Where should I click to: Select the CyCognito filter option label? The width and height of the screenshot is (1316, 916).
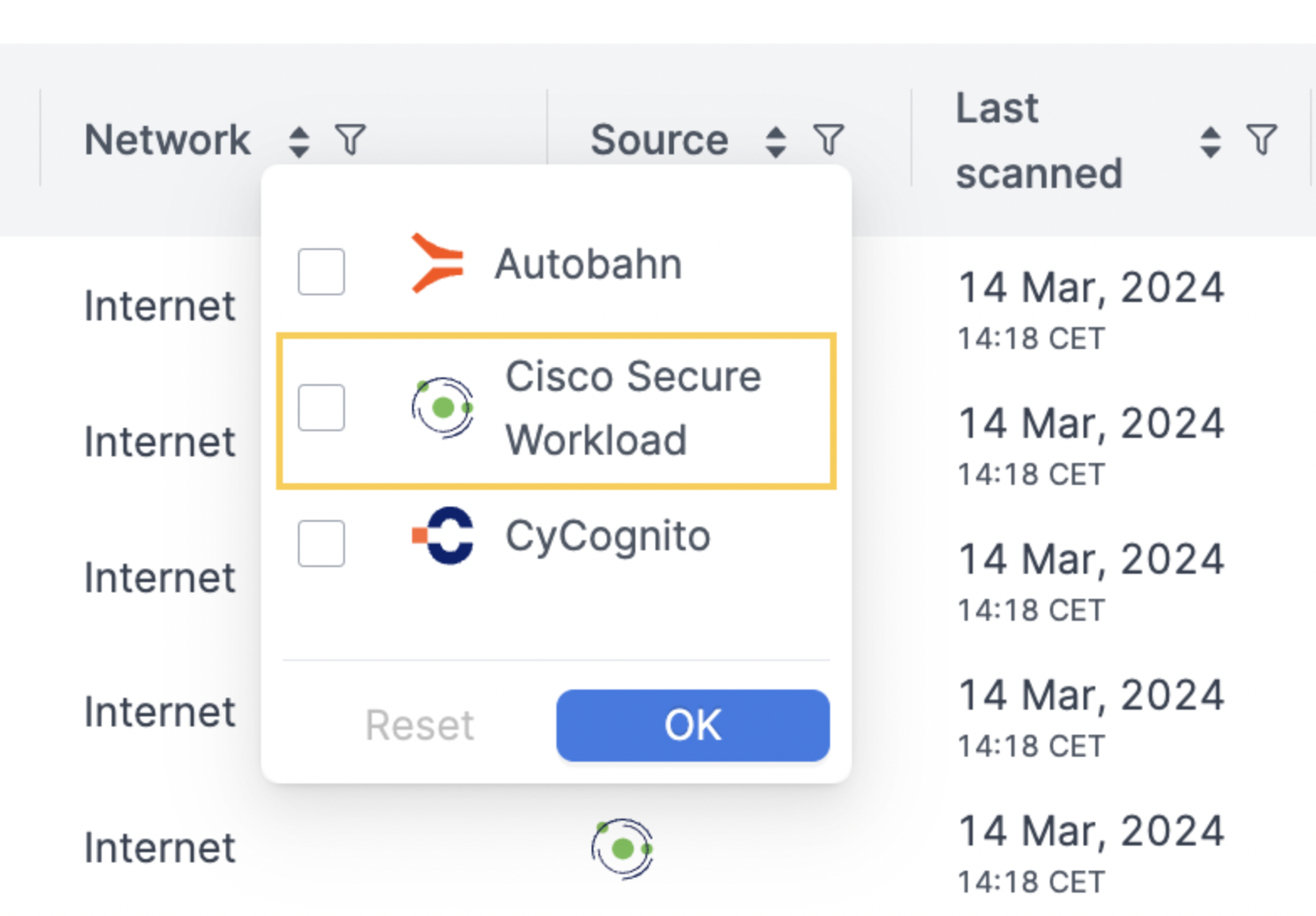point(608,537)
